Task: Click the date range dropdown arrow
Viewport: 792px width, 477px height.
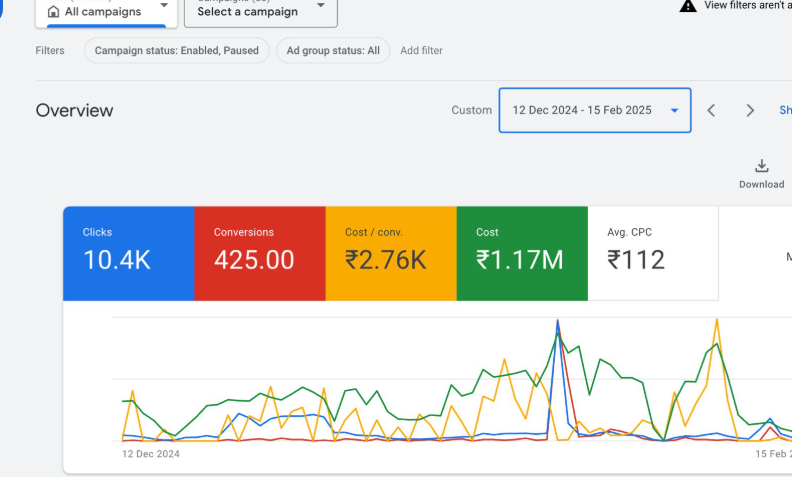Action: click(675, 110)
